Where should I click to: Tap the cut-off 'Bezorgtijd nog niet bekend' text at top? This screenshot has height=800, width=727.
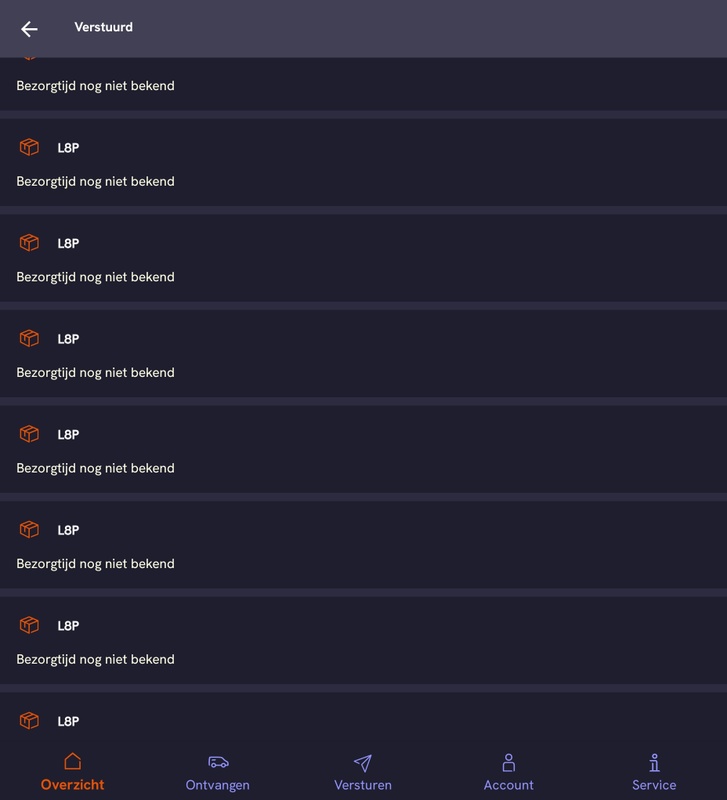(x=95, y=86)
